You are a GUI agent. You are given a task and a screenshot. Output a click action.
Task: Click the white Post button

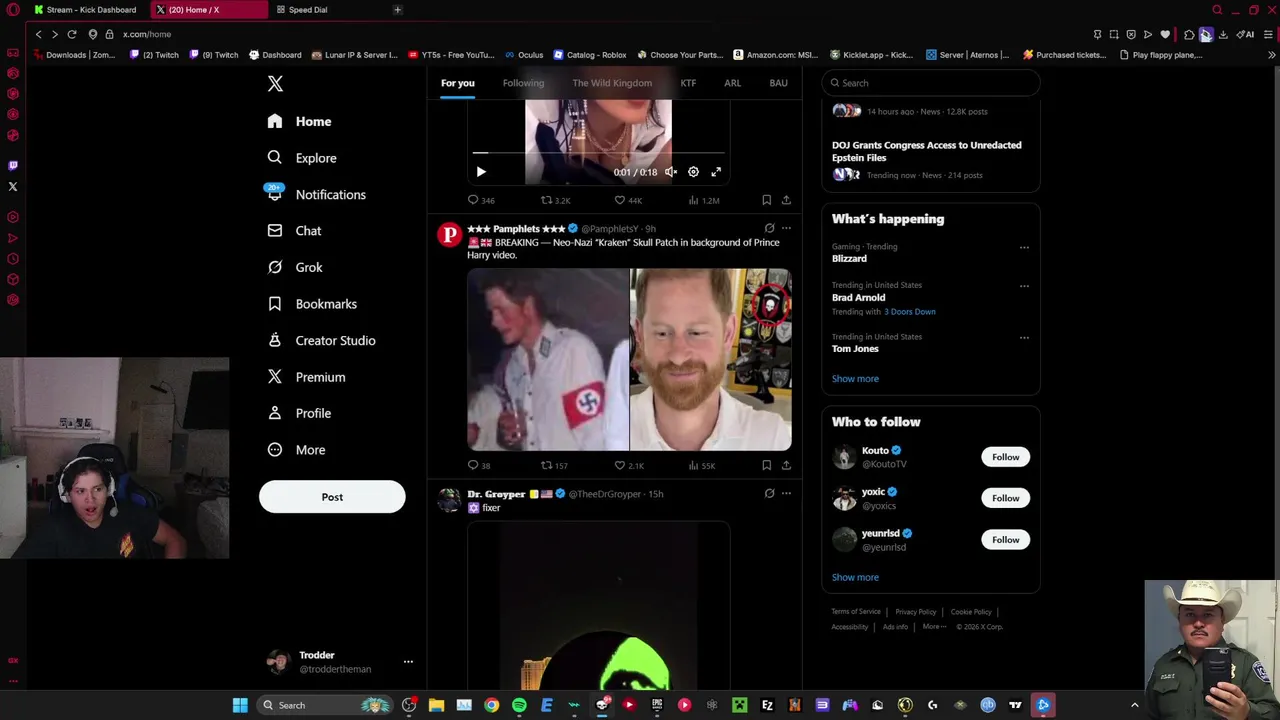tap(332, 497)
